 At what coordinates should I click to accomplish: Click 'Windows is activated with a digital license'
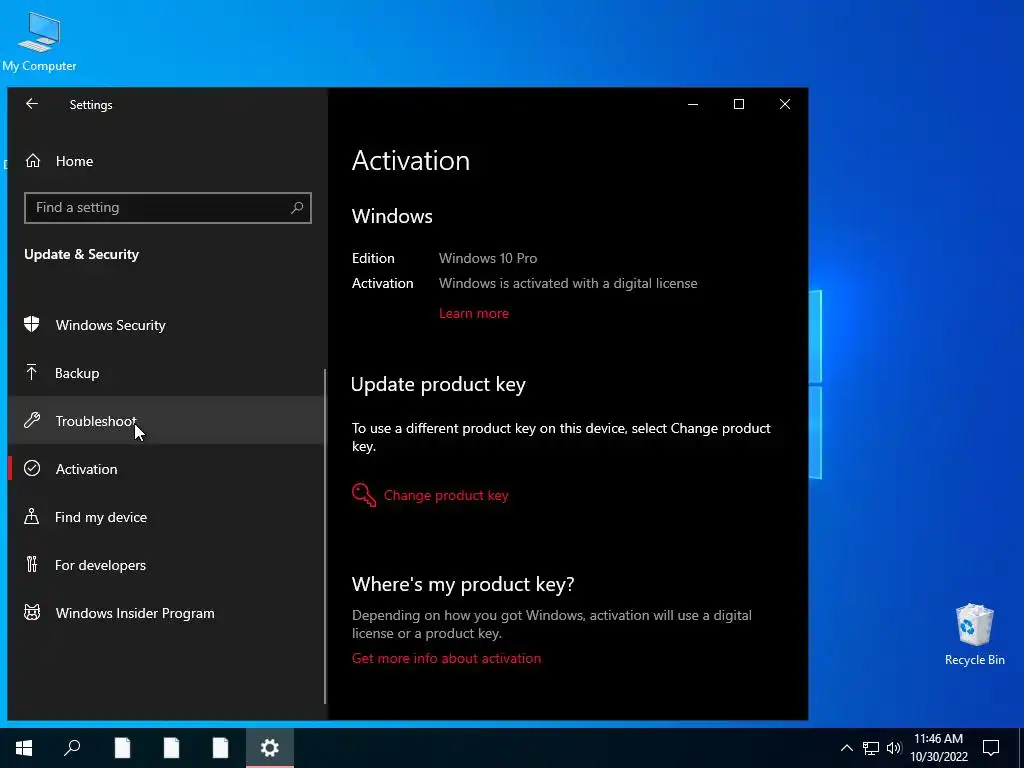click(568, 283)
